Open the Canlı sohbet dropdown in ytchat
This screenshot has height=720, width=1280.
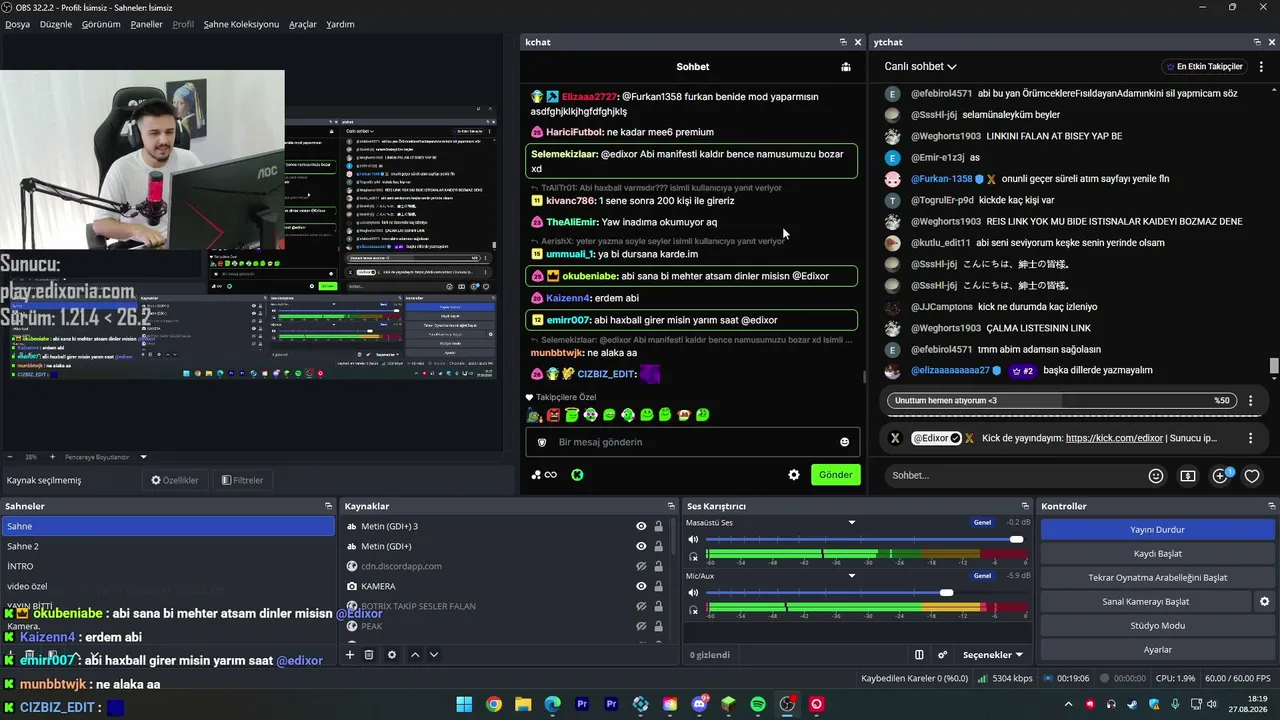920,66
